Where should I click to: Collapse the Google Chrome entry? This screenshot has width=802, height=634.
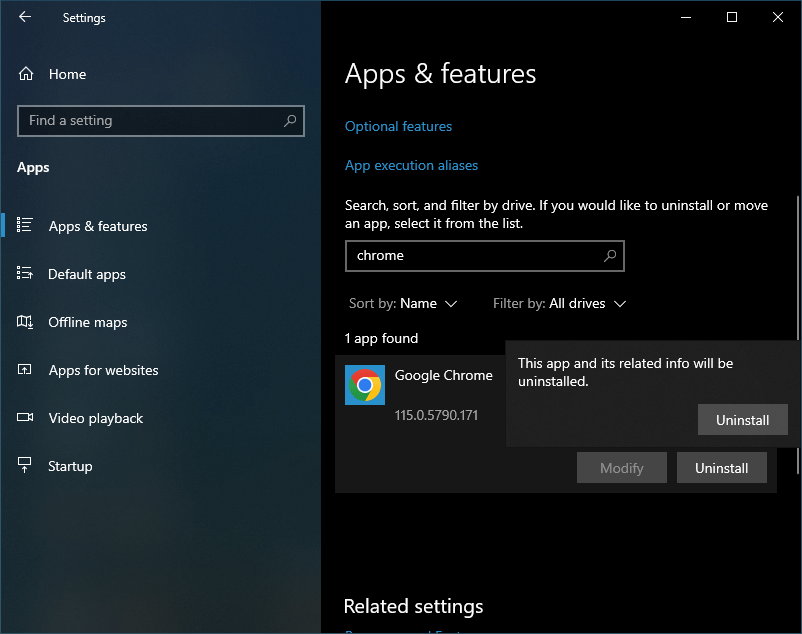[x=444, y=376]
